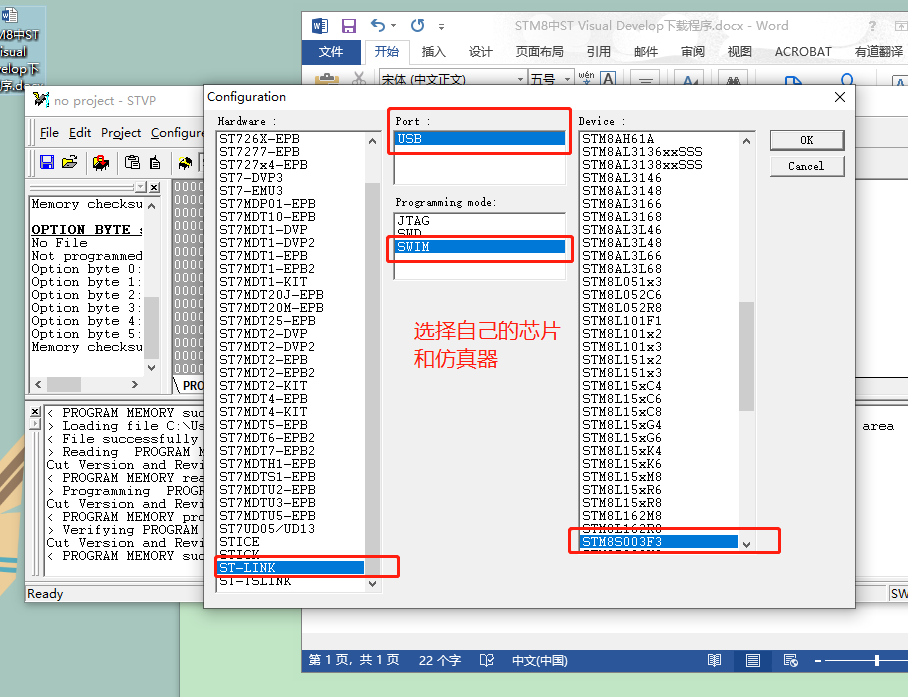This screenshot has width=908, height=697.
Task: Select JTAG programming mode
Action: pyautogui.click(x=480, y=221)
